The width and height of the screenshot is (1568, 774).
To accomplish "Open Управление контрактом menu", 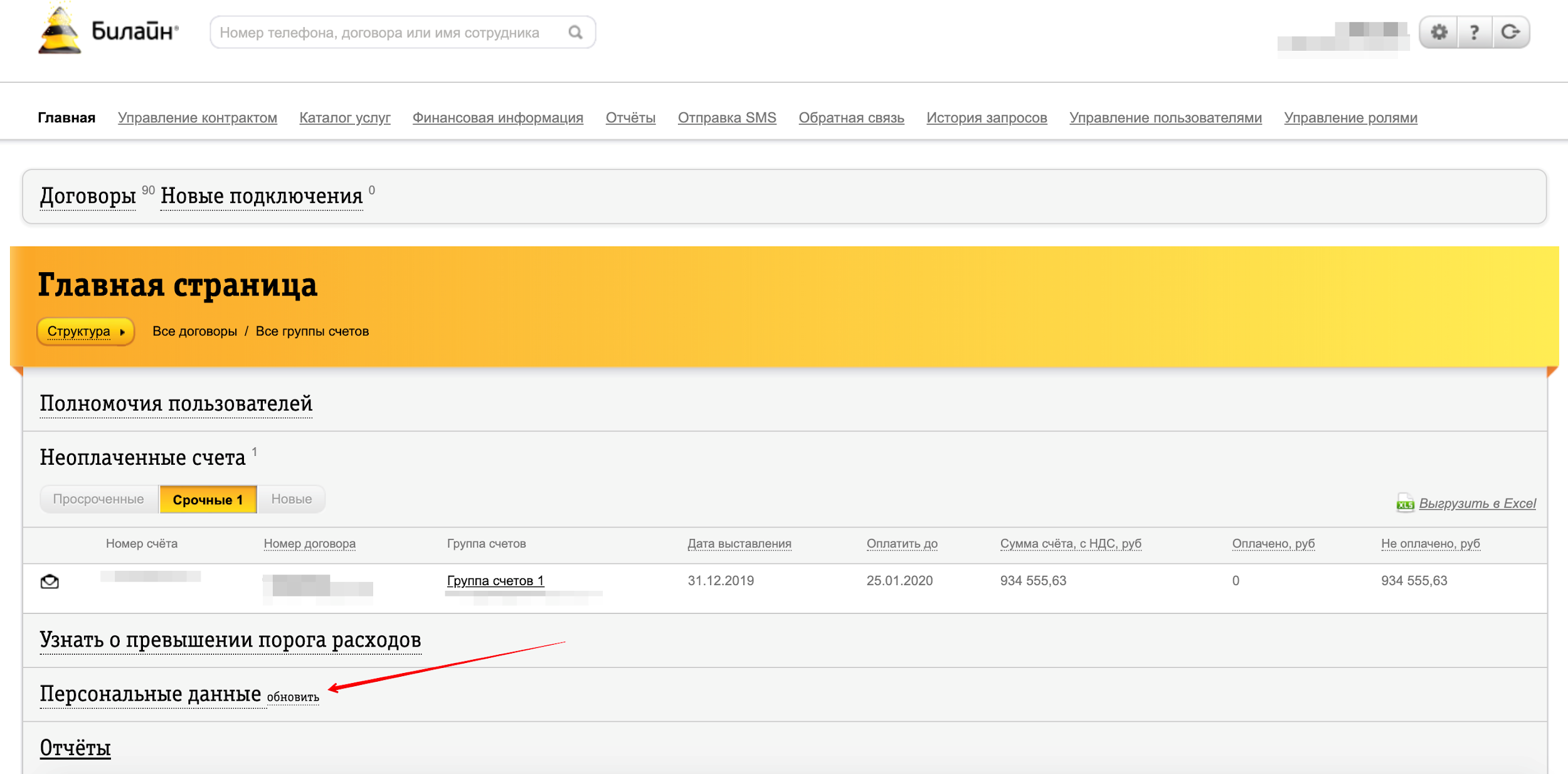I will (198, 118).
